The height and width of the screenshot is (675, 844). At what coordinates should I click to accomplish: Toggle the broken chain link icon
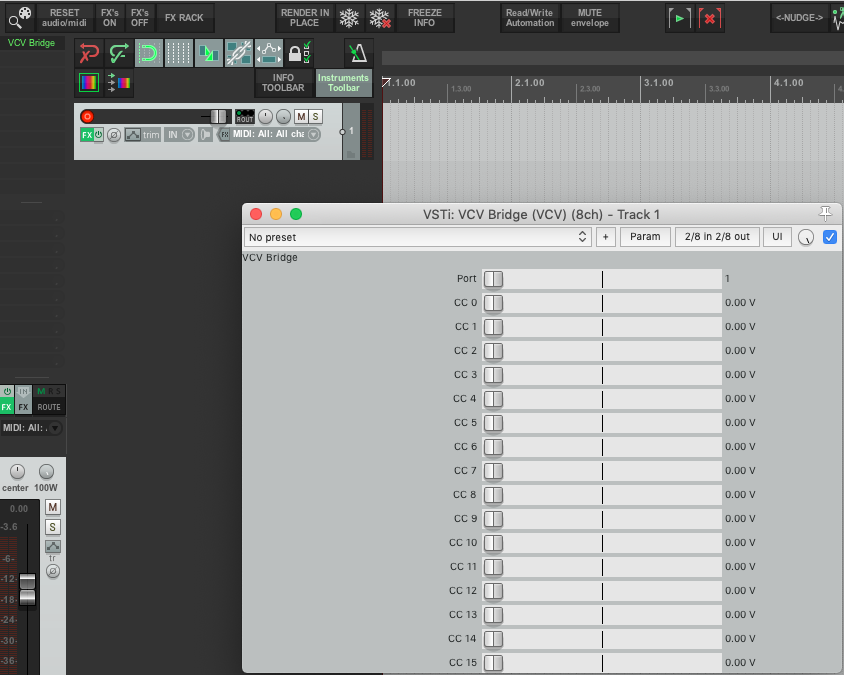[239, 53]
